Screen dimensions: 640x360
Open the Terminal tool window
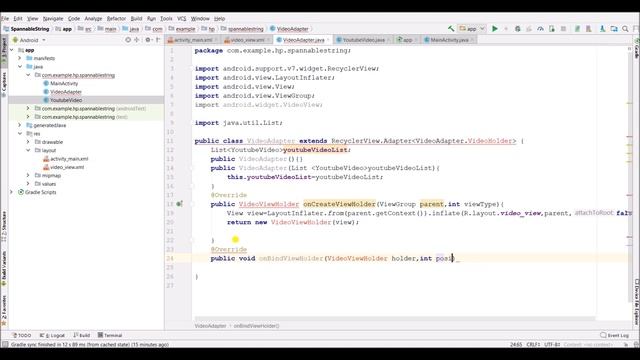coord(110,335)
